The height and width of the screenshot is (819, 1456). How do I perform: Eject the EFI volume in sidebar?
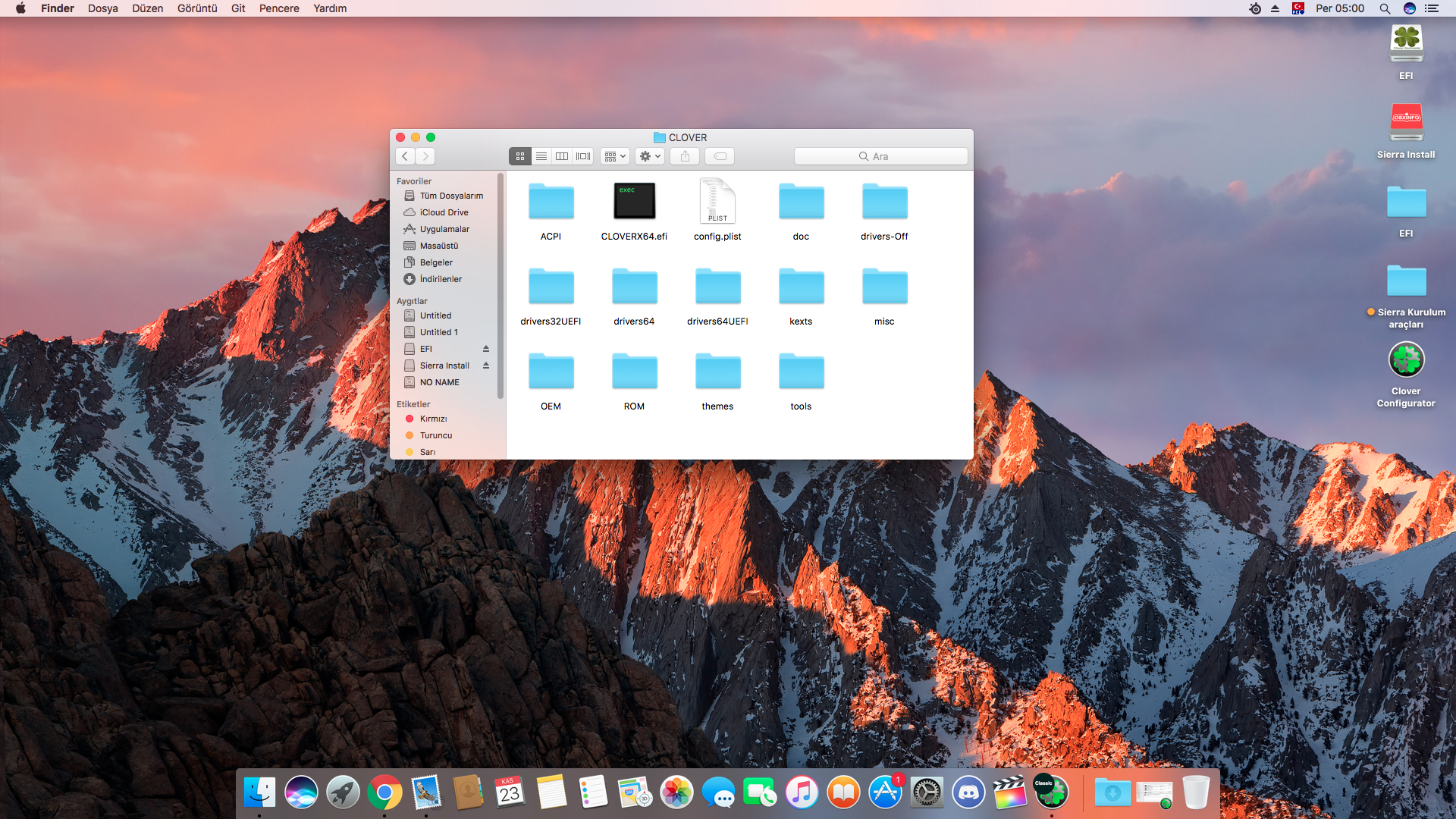click(x=486, y=349)
